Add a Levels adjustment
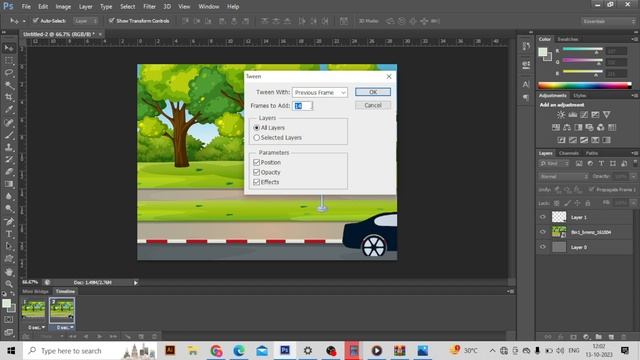Screen dimensions: 640x360 pyautogui.click(x=573, y=115)
